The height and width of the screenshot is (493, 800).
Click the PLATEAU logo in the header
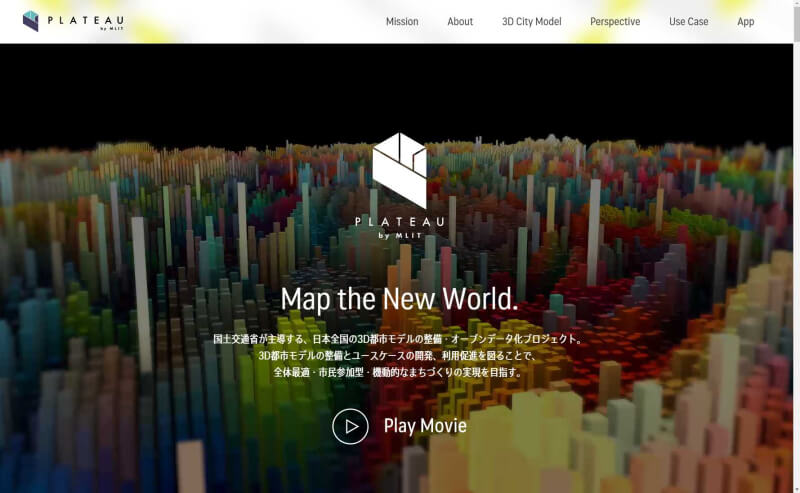[x=73, y=21]
